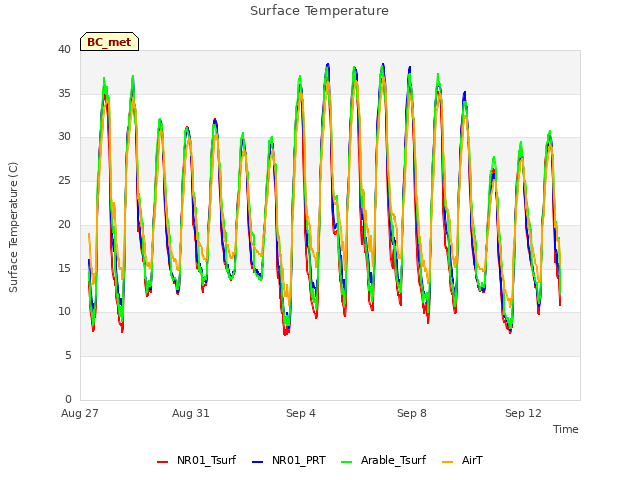Click the 20 y-axis tick label
This screenshot has height=480, width=640.
pyautogui.click(x=64, y=224)
